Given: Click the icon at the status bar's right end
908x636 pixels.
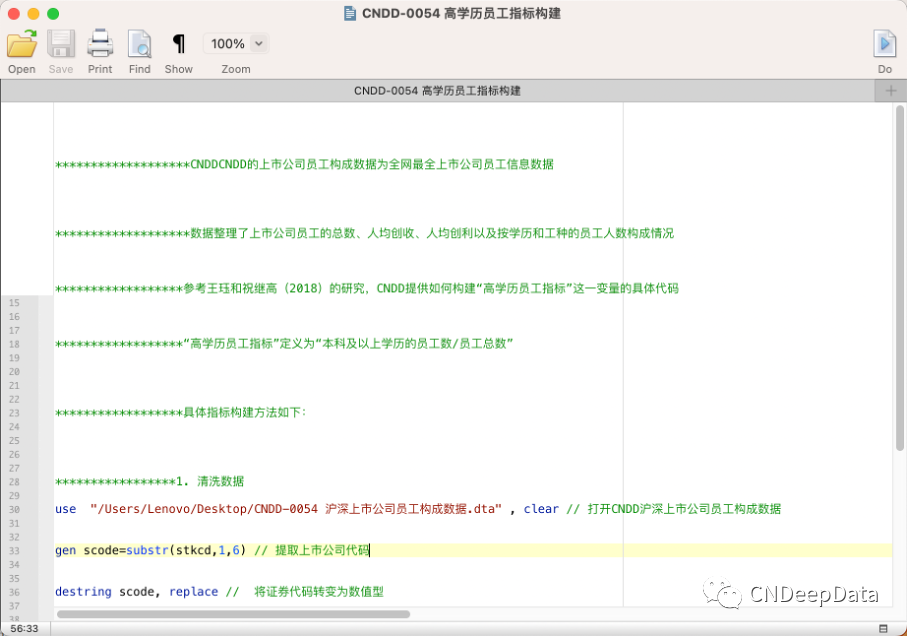Looking at the screenshot, I should 883,628.
